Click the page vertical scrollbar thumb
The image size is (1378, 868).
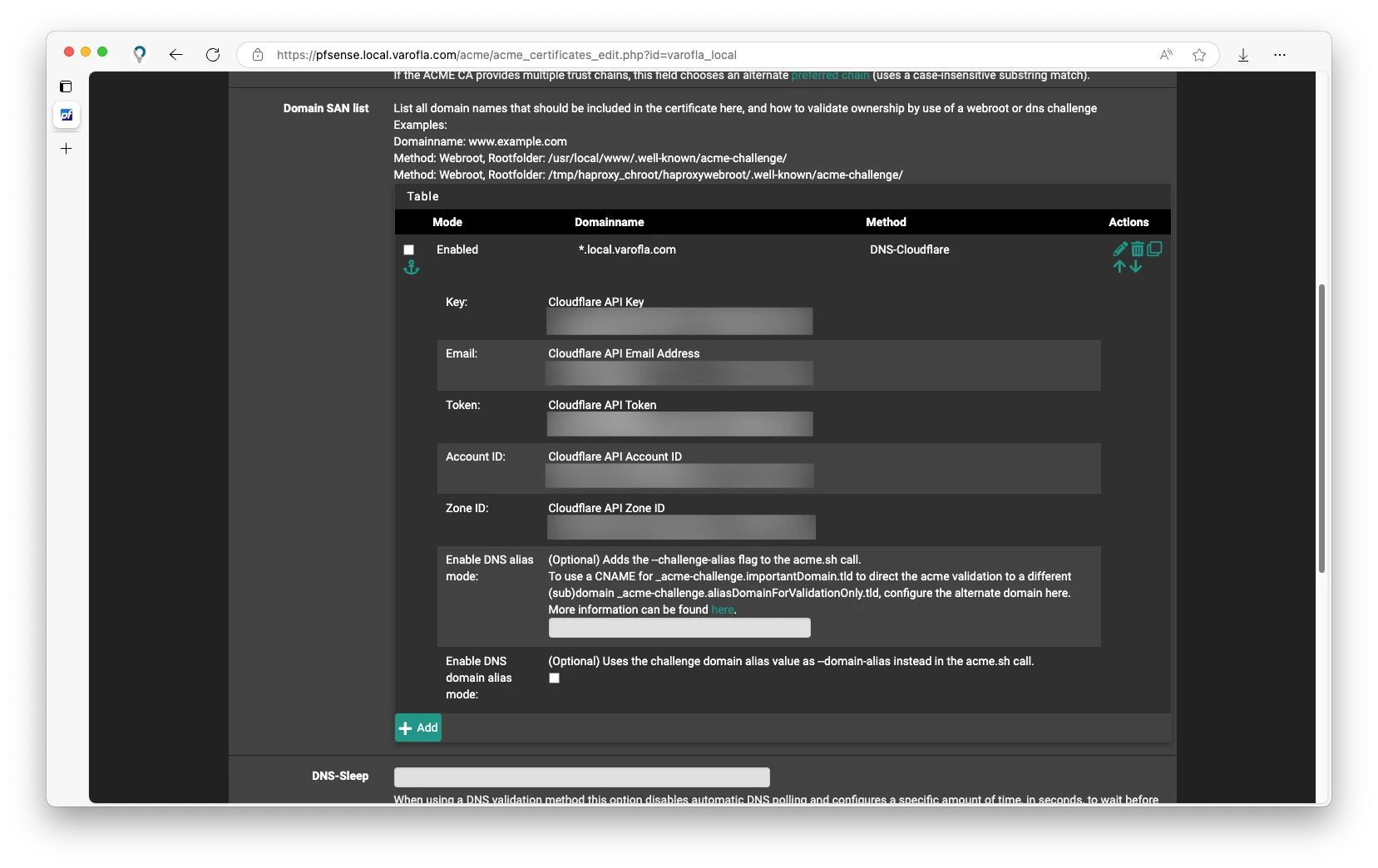point(1321,428)
